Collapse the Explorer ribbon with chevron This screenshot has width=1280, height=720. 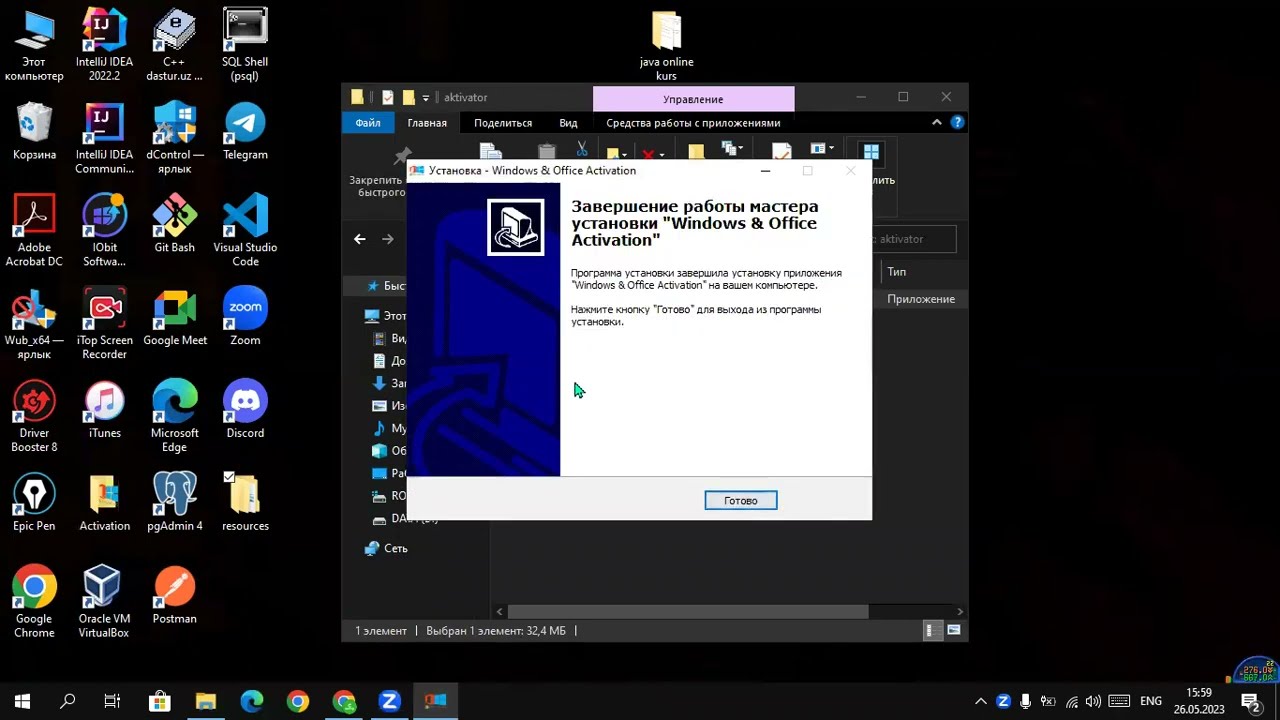pyautogui.click(x=937, y=122)
